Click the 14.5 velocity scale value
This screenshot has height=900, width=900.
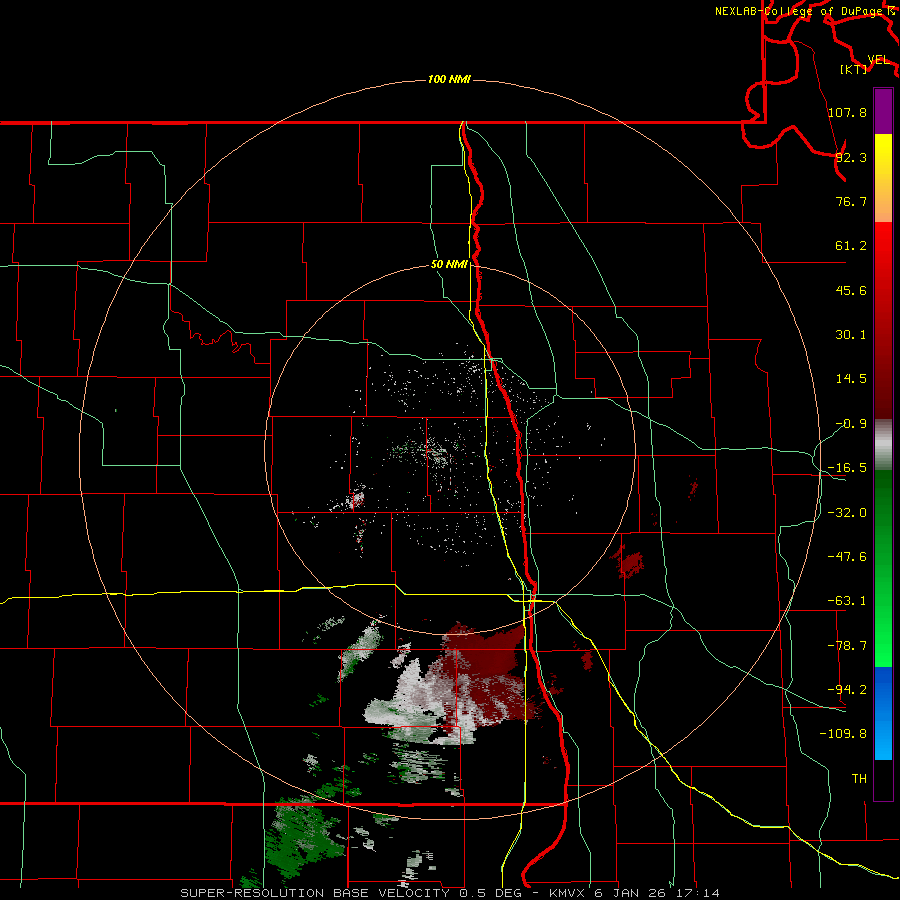click(851, 378)
